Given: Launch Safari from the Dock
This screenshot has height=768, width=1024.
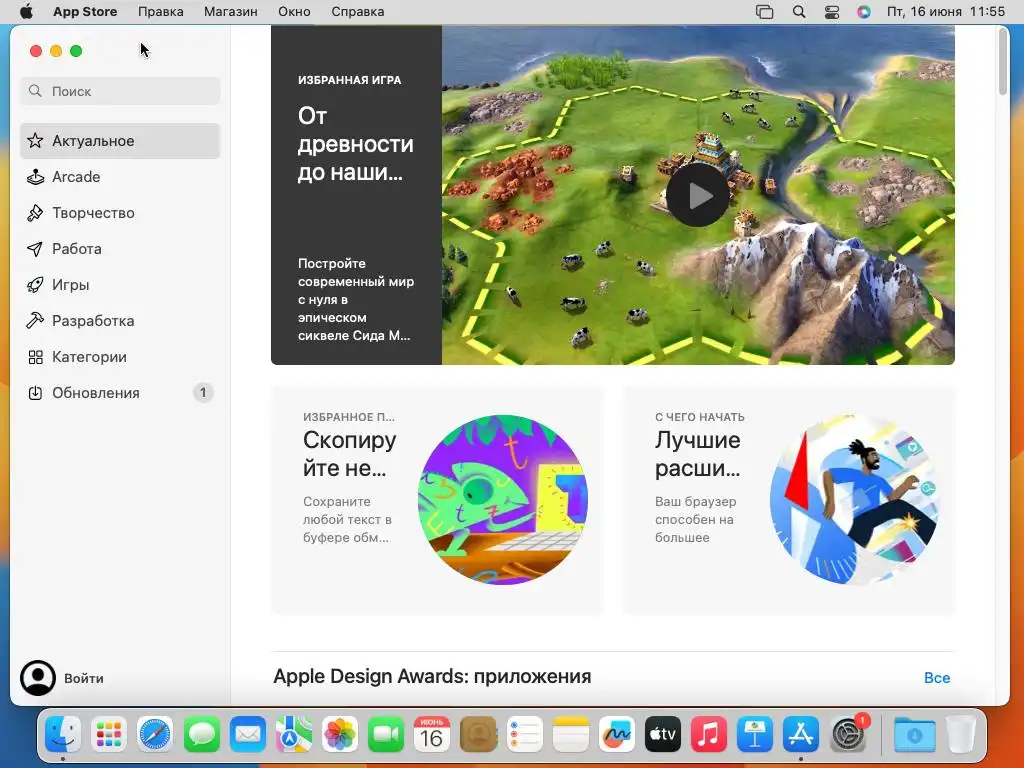Looking at the screenshot, I should 155,735.
